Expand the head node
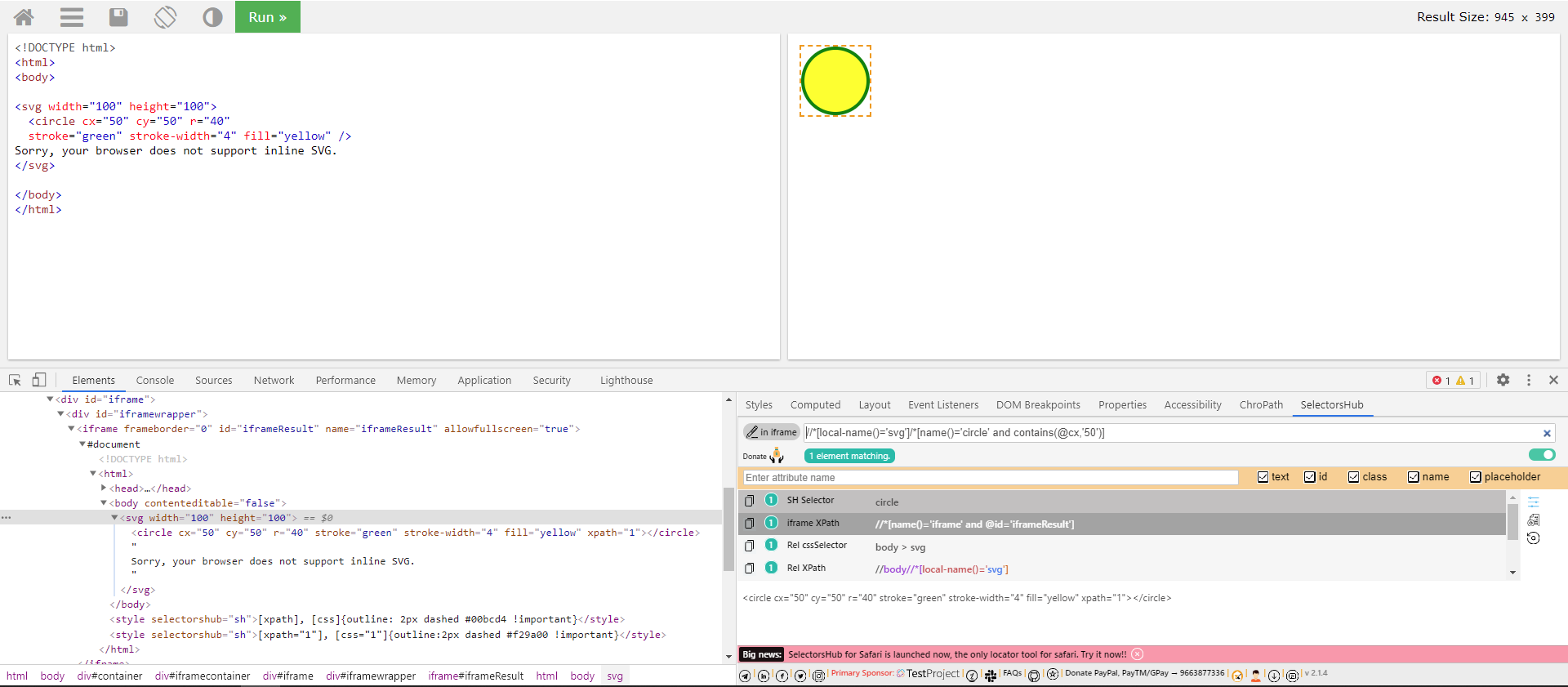Image resolution: width=1568 pixels, height=687 pixels. (x=103, y=488)
